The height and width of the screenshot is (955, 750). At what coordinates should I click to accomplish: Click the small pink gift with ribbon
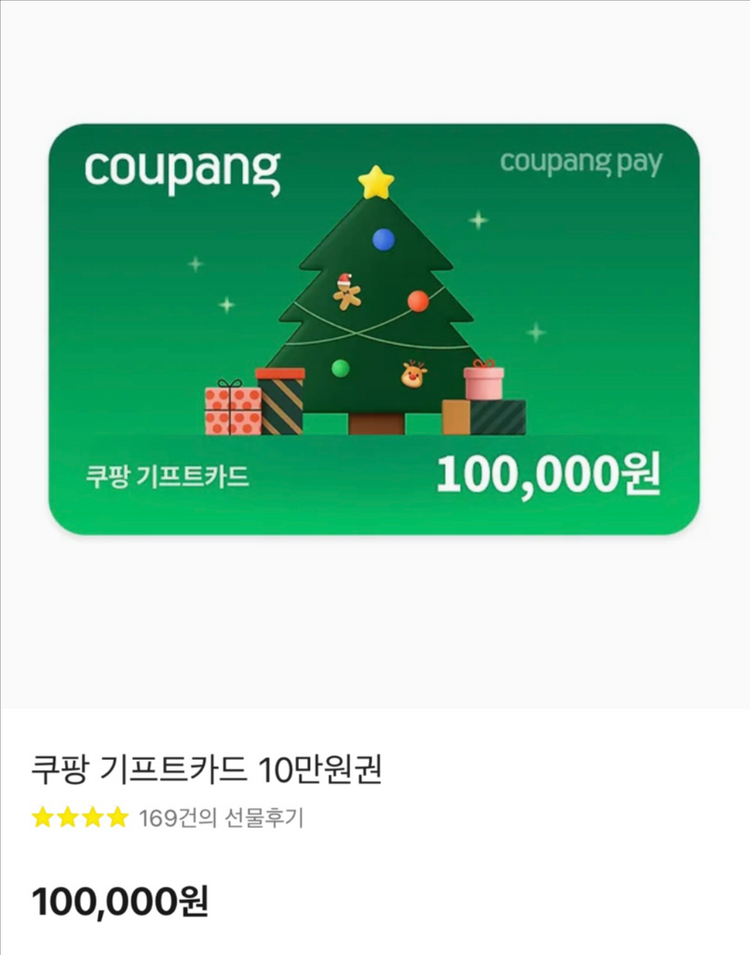pyautogui.click(x=484, y=379)
